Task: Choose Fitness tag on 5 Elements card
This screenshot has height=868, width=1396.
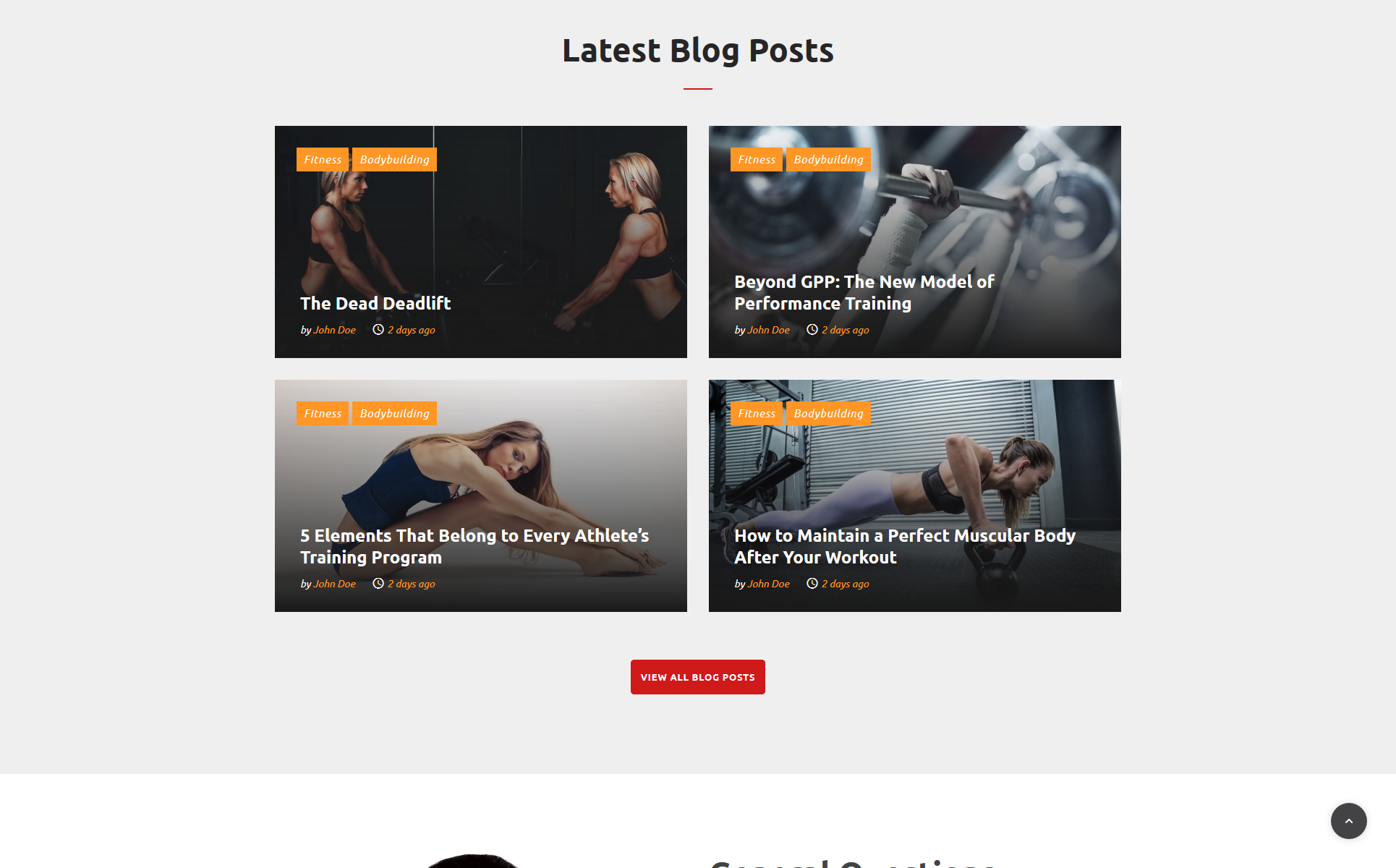Action: [323, 413]
